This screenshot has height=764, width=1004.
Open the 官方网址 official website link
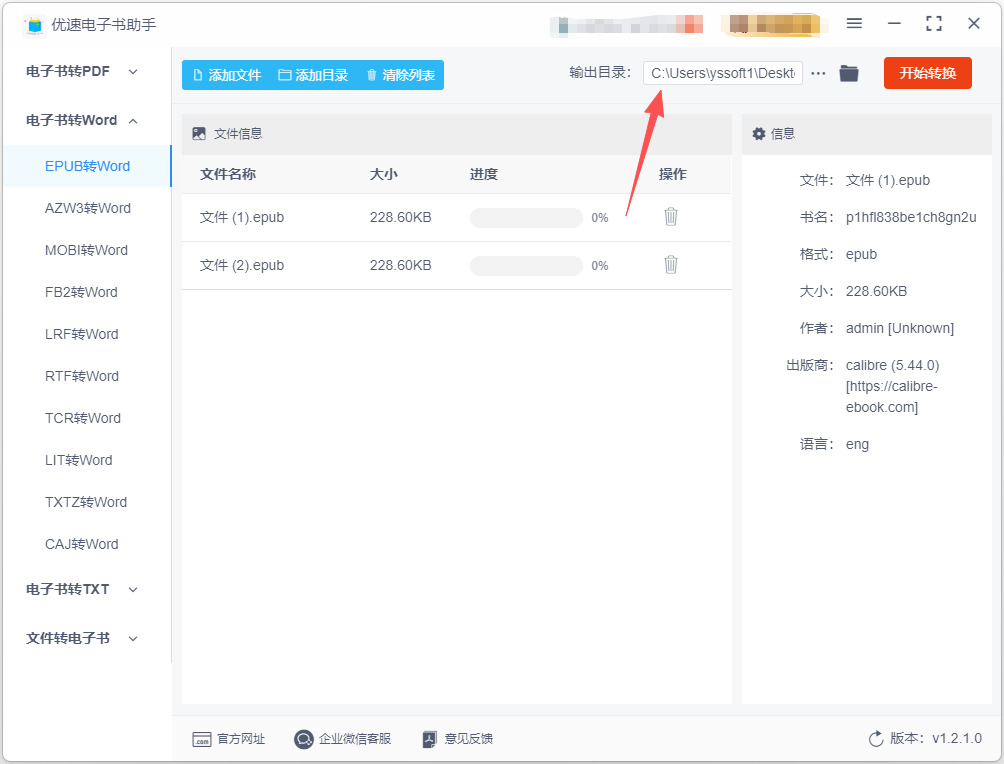(229, 739)
